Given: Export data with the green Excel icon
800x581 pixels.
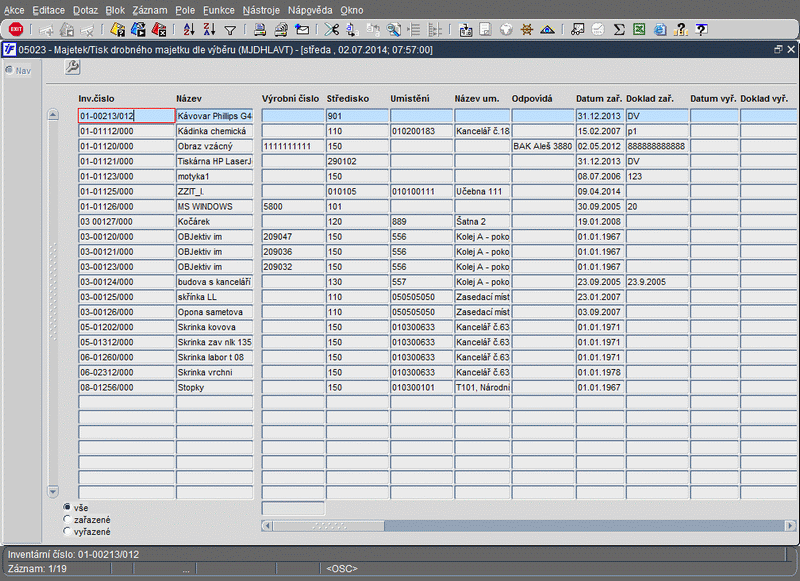Looking at the screenshot, I should [639, 30].
